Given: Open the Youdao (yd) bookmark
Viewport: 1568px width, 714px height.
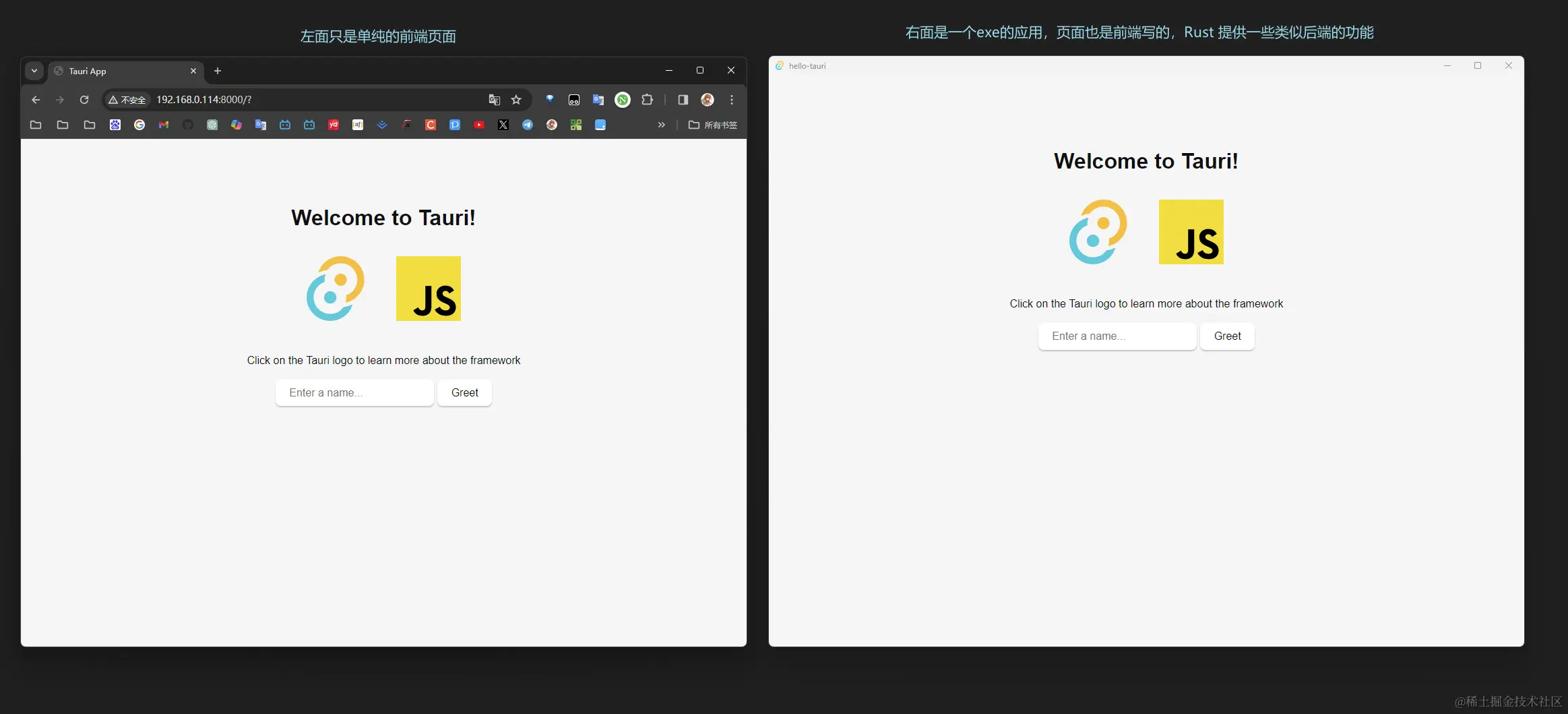Looking at the screenshot, I should pos(334,125).
